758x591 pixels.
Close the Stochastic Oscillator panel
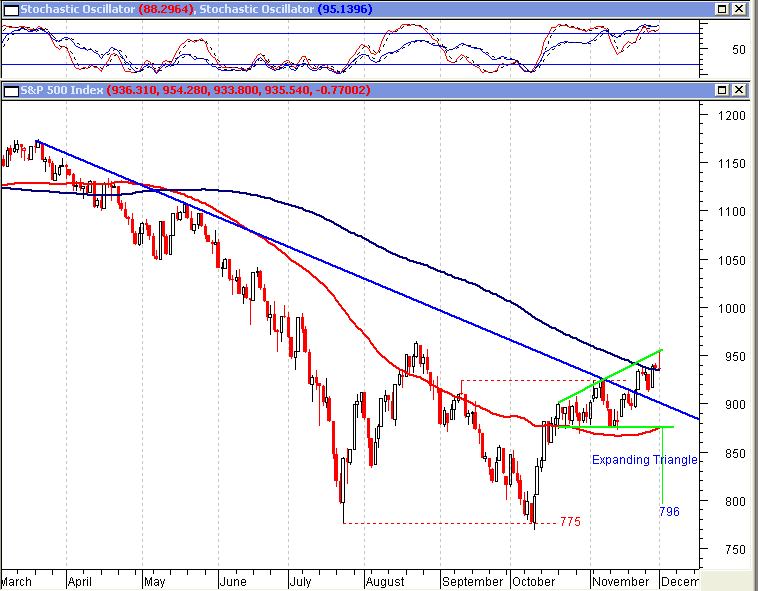738,9
